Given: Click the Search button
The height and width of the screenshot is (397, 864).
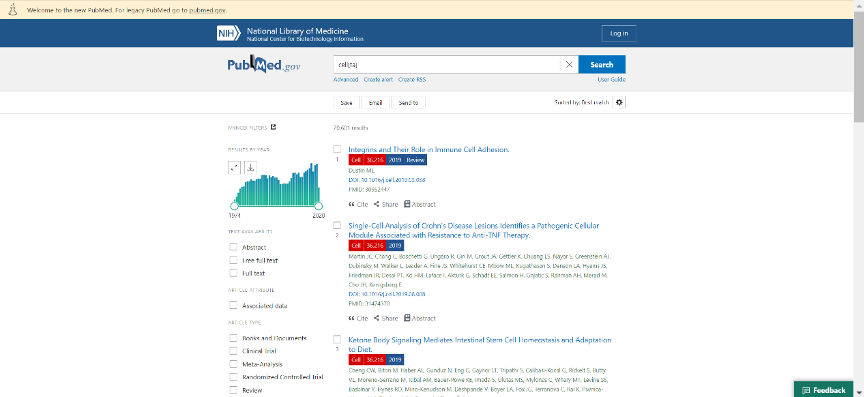Looking at the screenshot, I should pyautogui.click(x=602, y=65).
